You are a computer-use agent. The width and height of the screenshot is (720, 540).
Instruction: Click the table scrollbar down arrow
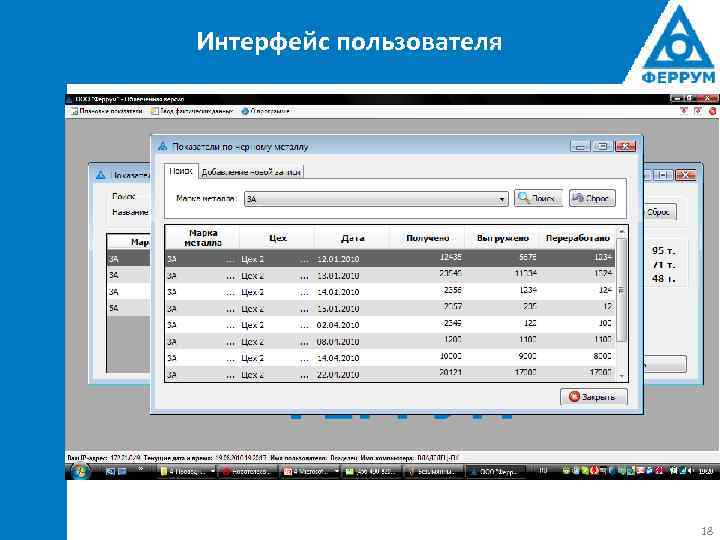tap(621, 376)
